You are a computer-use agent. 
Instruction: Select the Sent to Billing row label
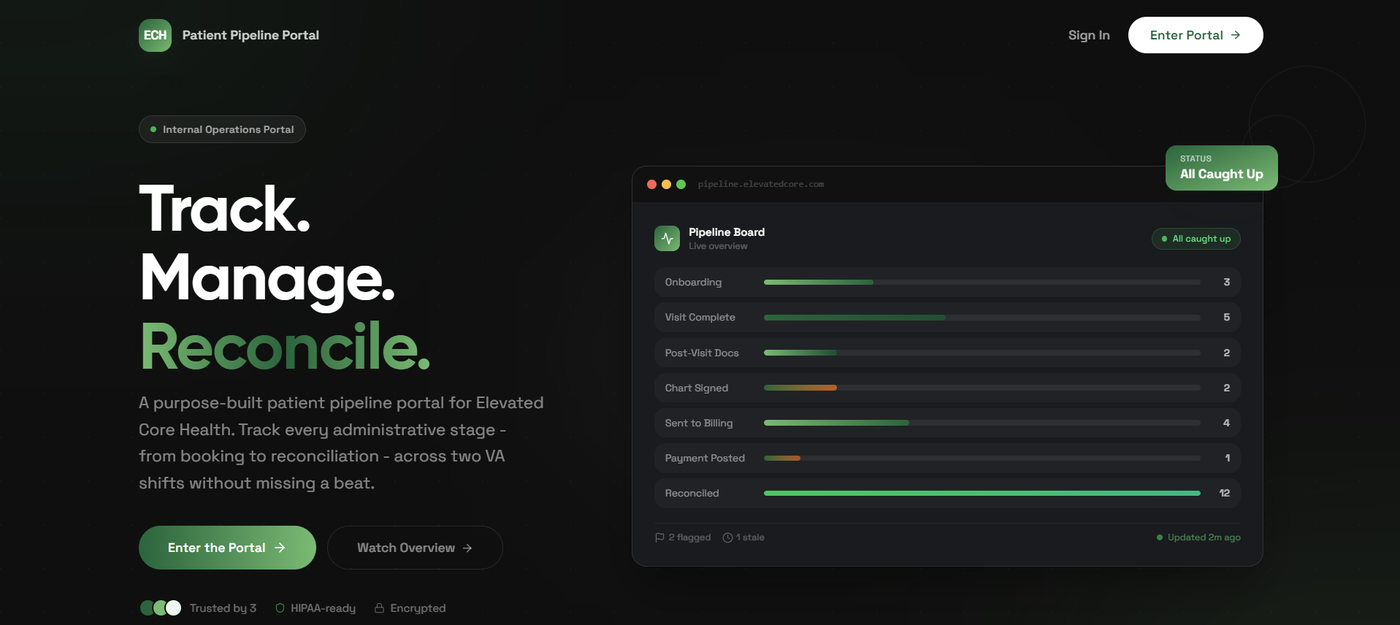[699, 423]
